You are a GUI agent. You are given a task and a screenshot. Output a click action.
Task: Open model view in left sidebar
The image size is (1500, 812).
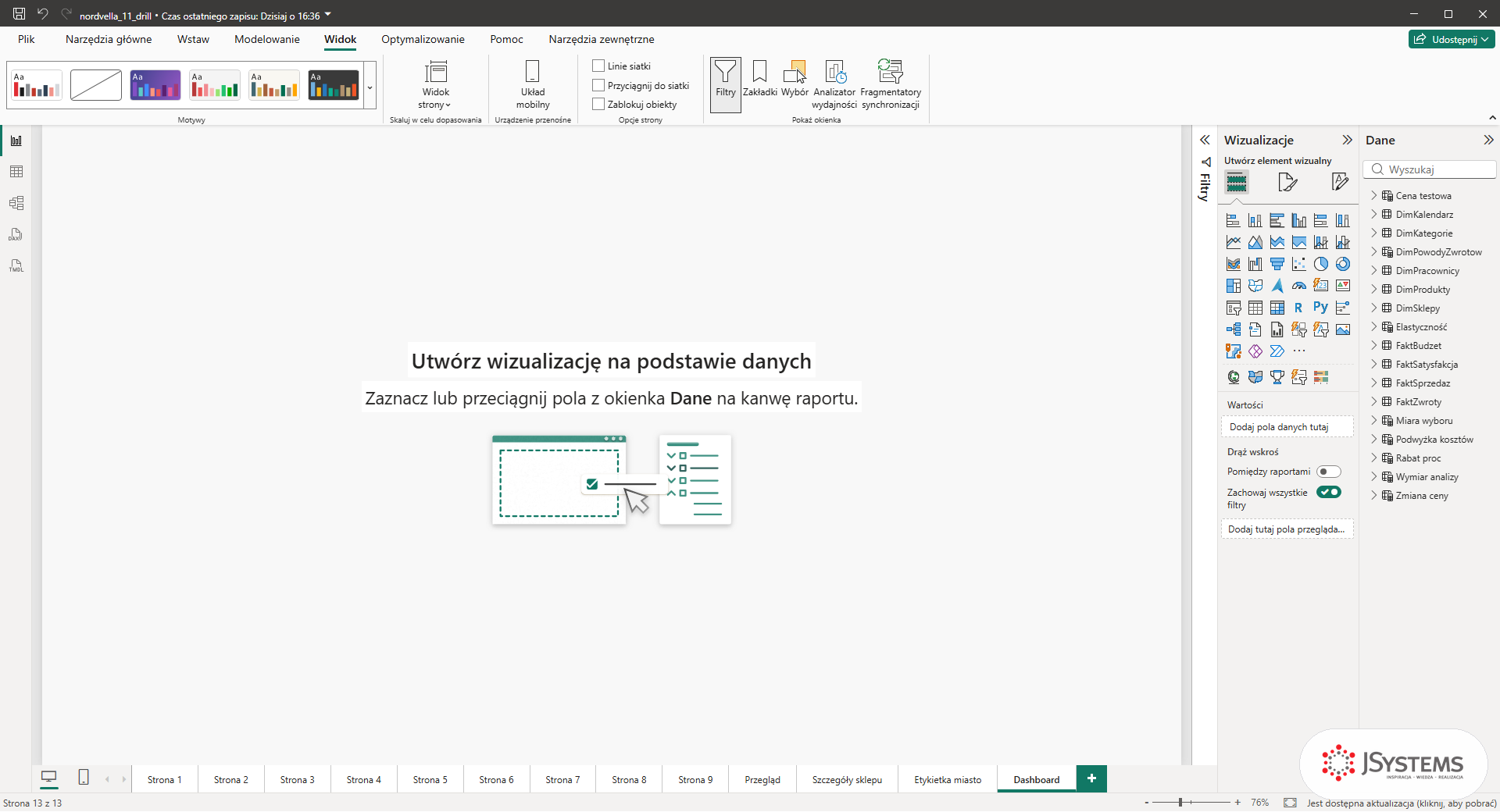point(16,203)
